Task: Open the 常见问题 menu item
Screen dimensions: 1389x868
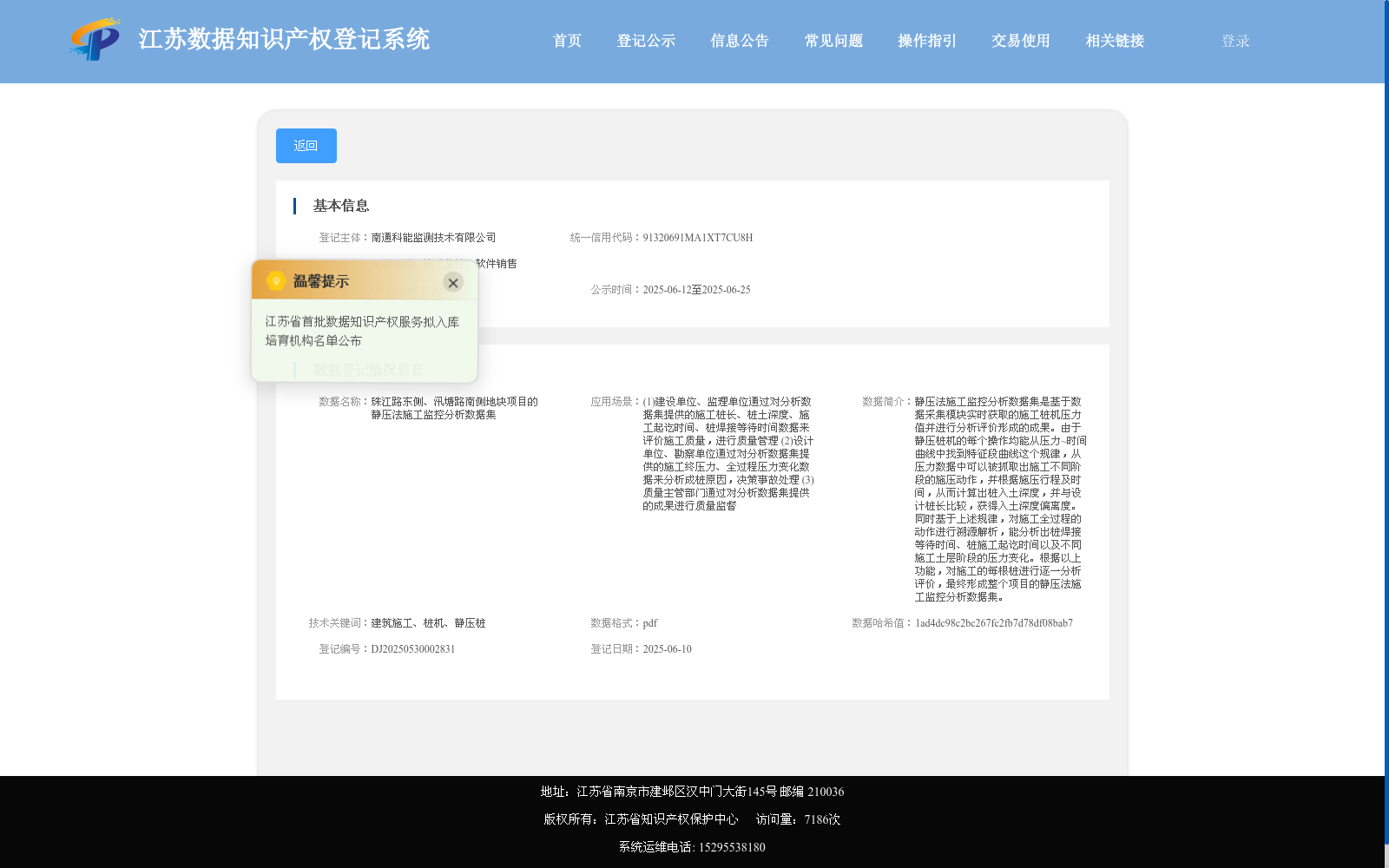Action: [x=833, y=41]
